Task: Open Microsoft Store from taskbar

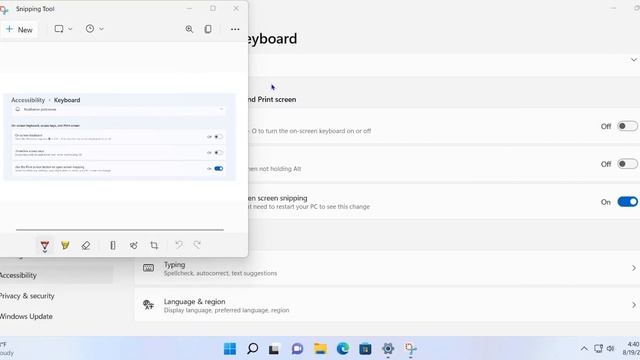Action: pos(365,349)
